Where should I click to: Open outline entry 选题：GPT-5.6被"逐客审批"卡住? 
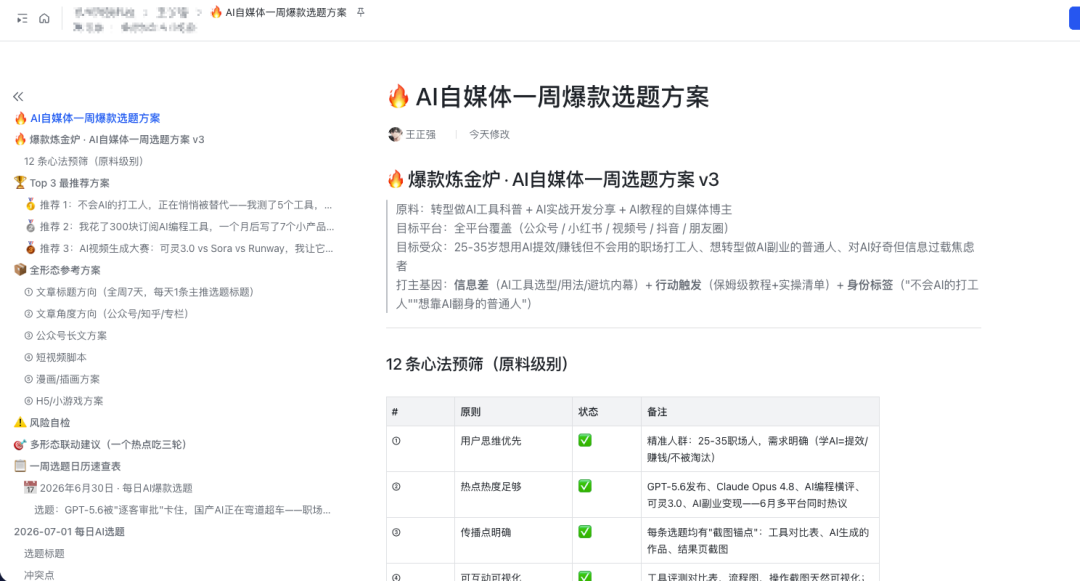coord(183,510)
